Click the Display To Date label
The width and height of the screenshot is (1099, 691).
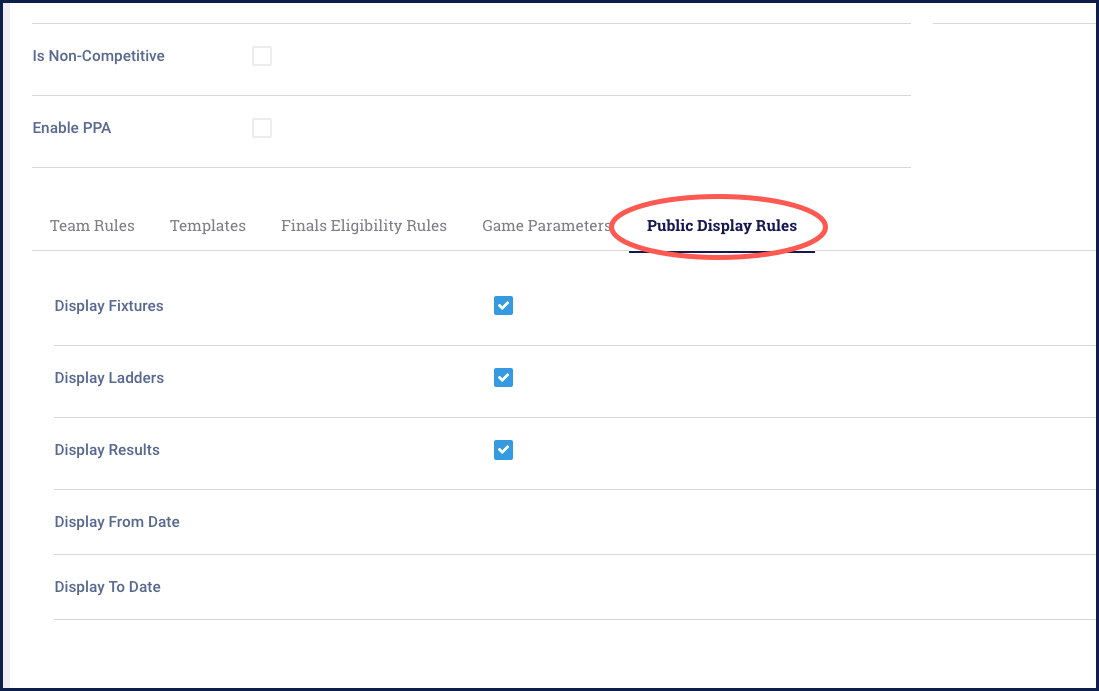(x=107, y=587)
